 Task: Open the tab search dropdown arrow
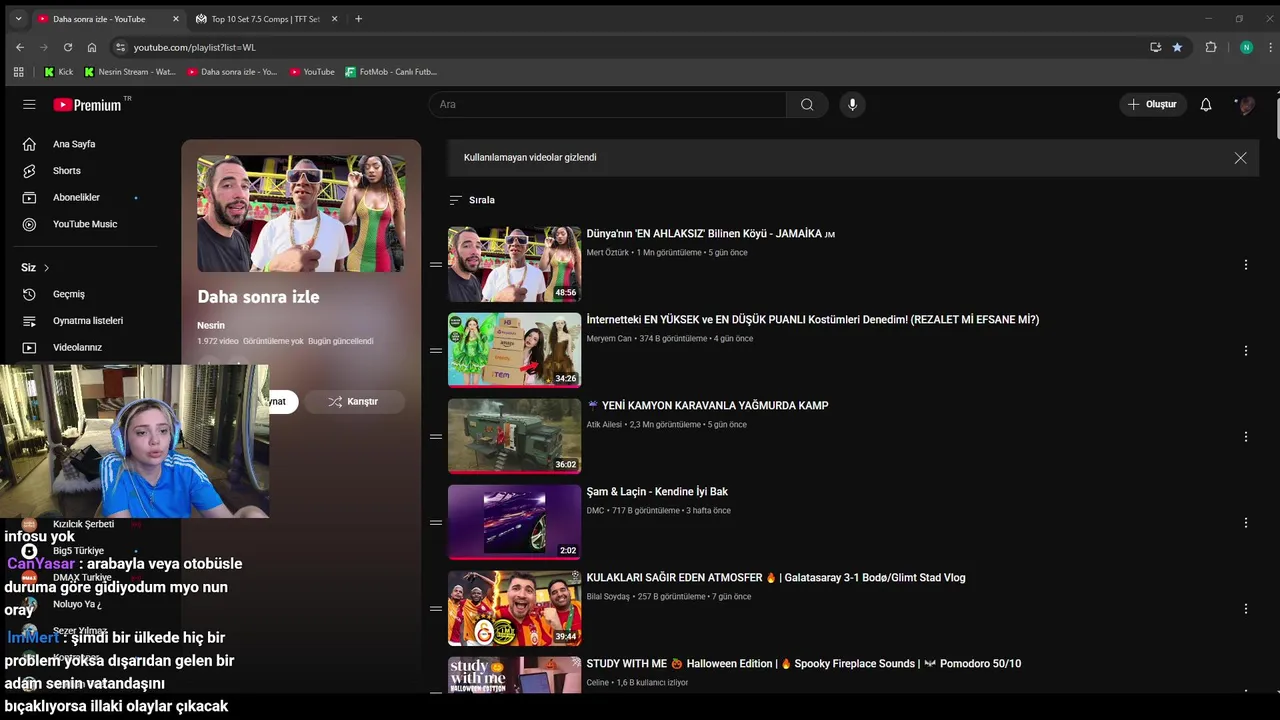pyautogui.click(x=18, y=19)
